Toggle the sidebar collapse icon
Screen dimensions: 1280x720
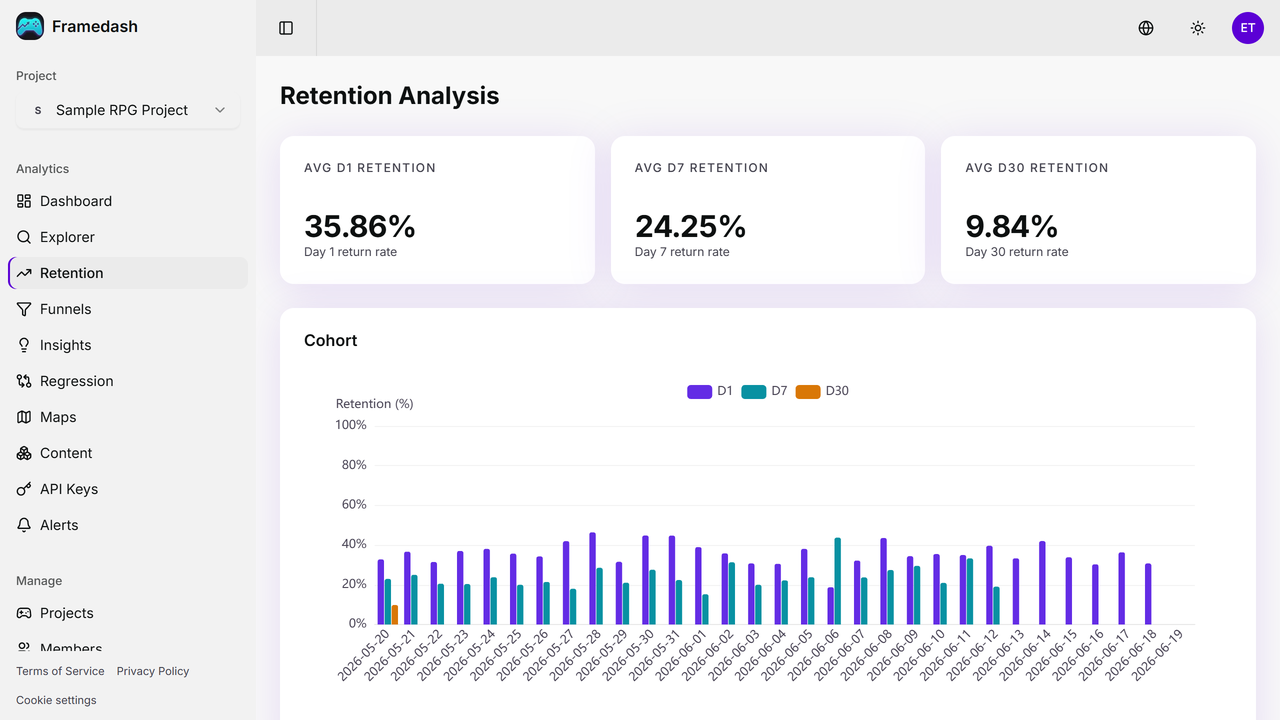[286, 28]
